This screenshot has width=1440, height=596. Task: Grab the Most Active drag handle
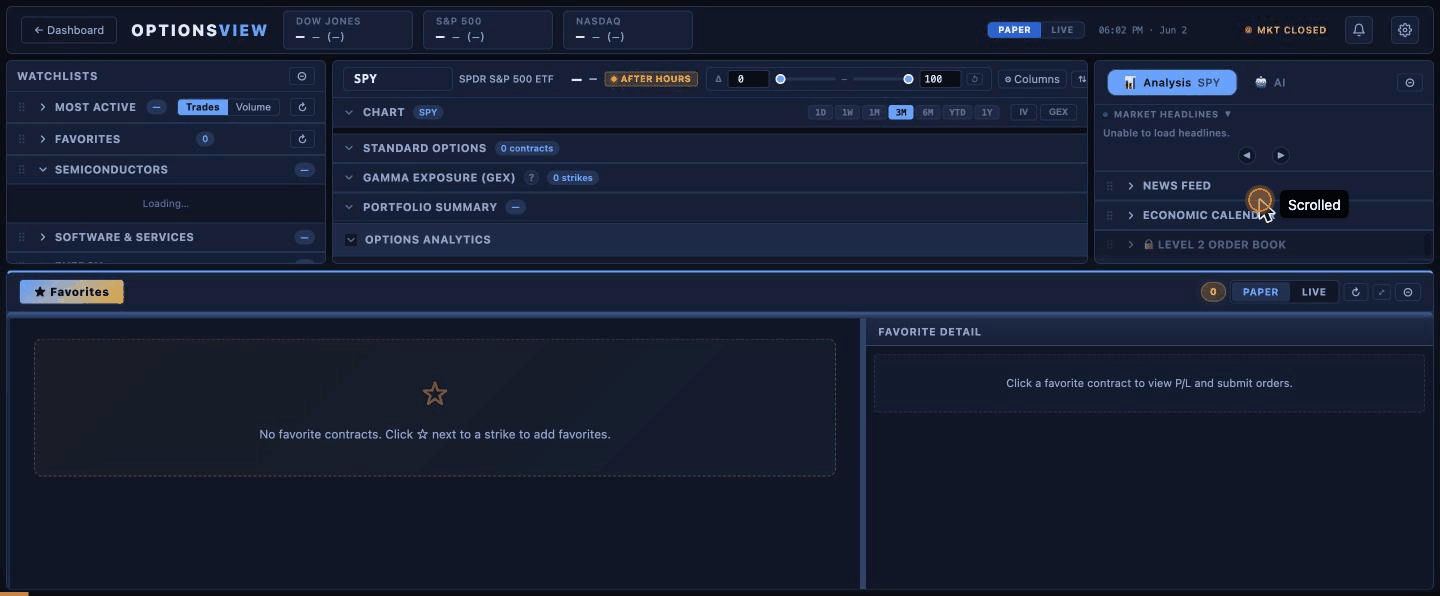(x=21, y=107)
